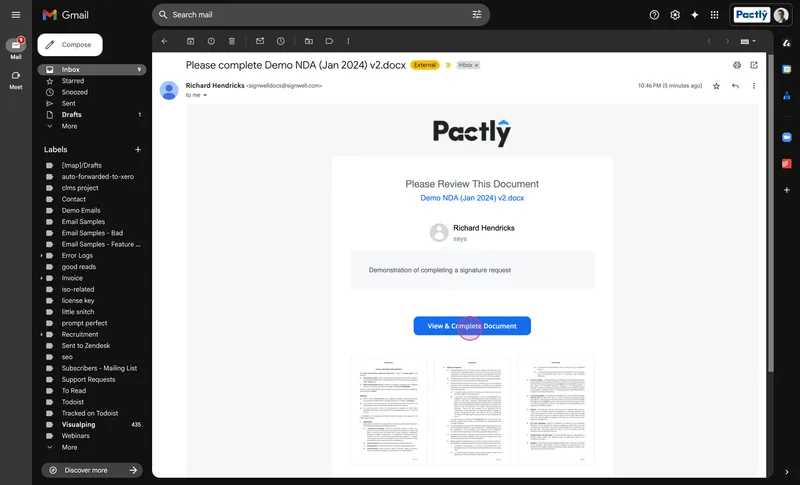Click the Discover more button
The width and height of the screenshot is (800, 485).
coord(92,470)
